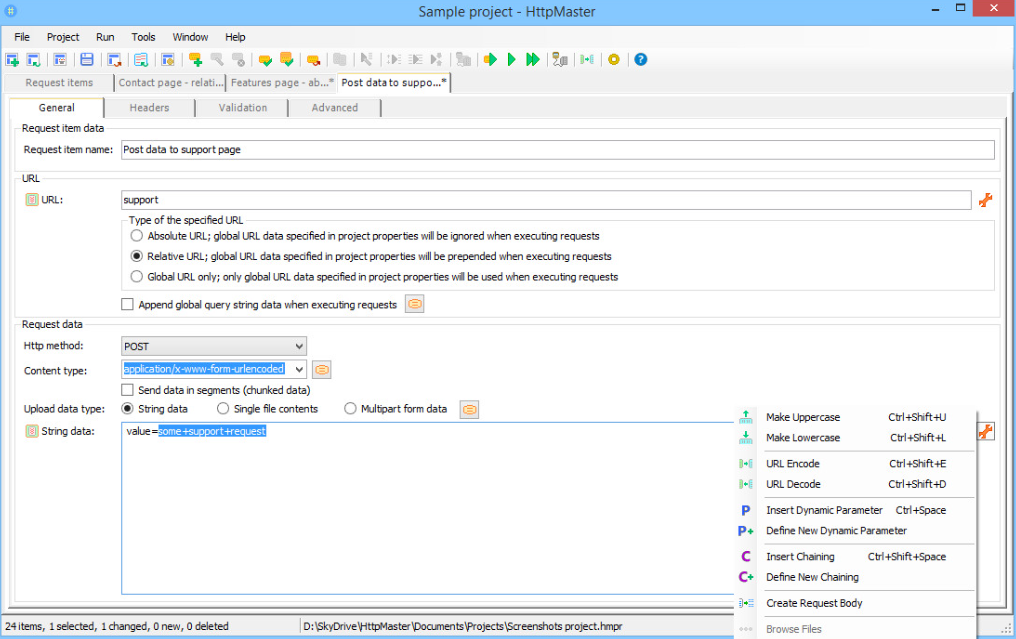Select String data upload type
This screenshot has width=1016, height=639.
coord(127,409)
